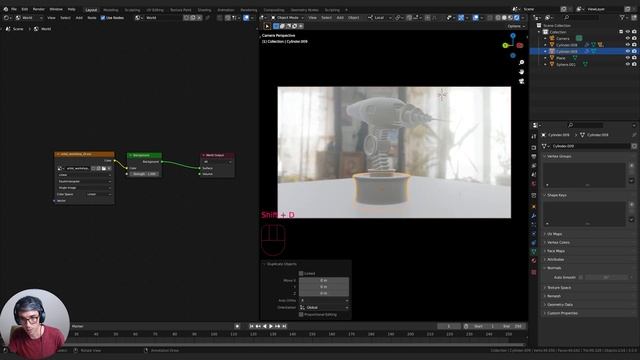Open the Render menu

pyautogui.click(x=39, y=9)
